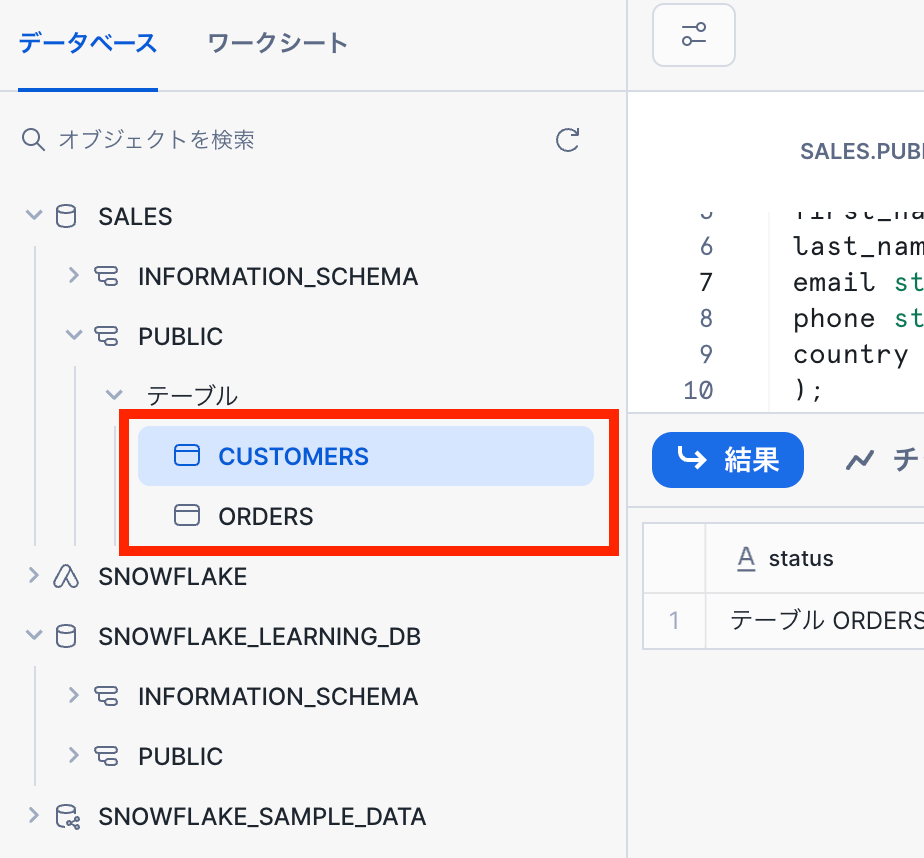Collapse the テーブル folder
This screenshot has width=924, height=858.
(113, 396)
